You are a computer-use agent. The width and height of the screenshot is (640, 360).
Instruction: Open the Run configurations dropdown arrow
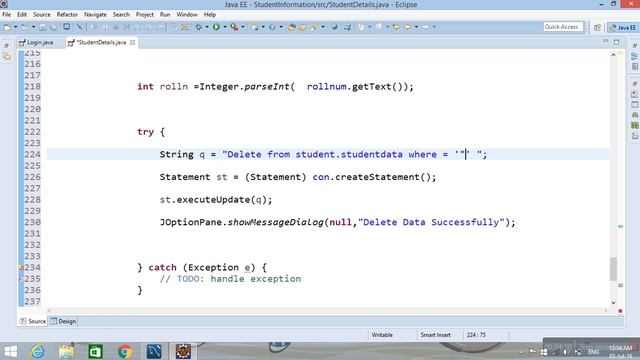224,27
